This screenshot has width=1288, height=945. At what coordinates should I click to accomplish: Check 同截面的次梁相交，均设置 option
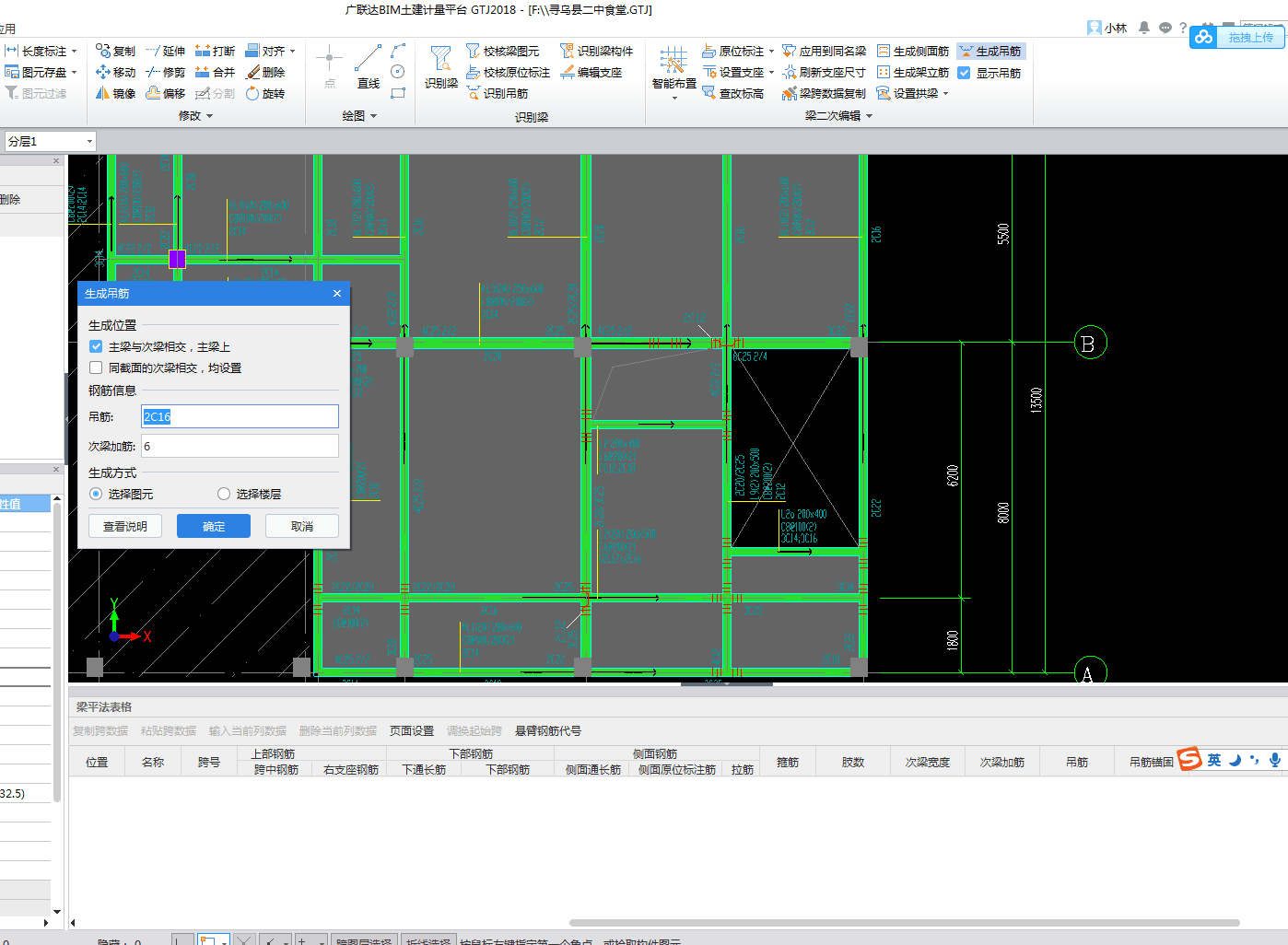coord(96,367)
